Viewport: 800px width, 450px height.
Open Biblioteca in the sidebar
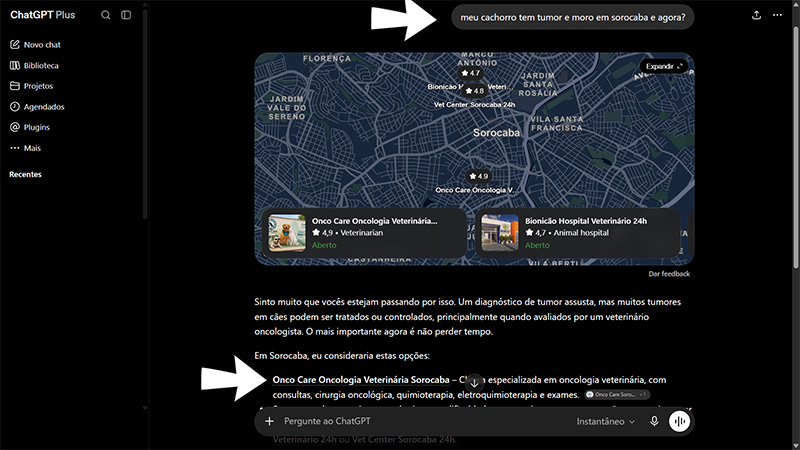[x=34, y=65]
